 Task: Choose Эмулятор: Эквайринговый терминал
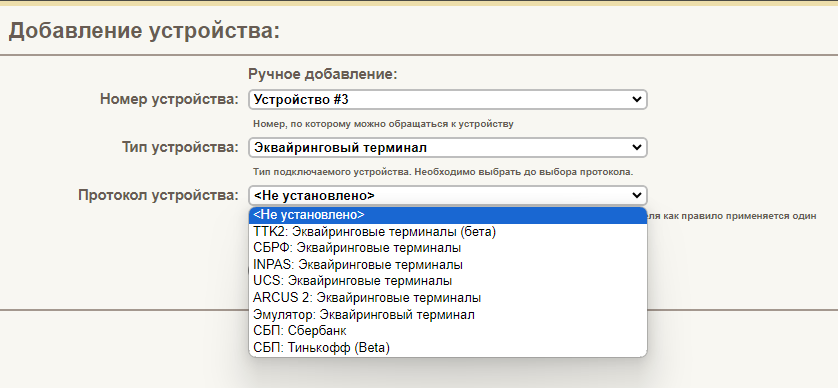[x=448, y=315]
